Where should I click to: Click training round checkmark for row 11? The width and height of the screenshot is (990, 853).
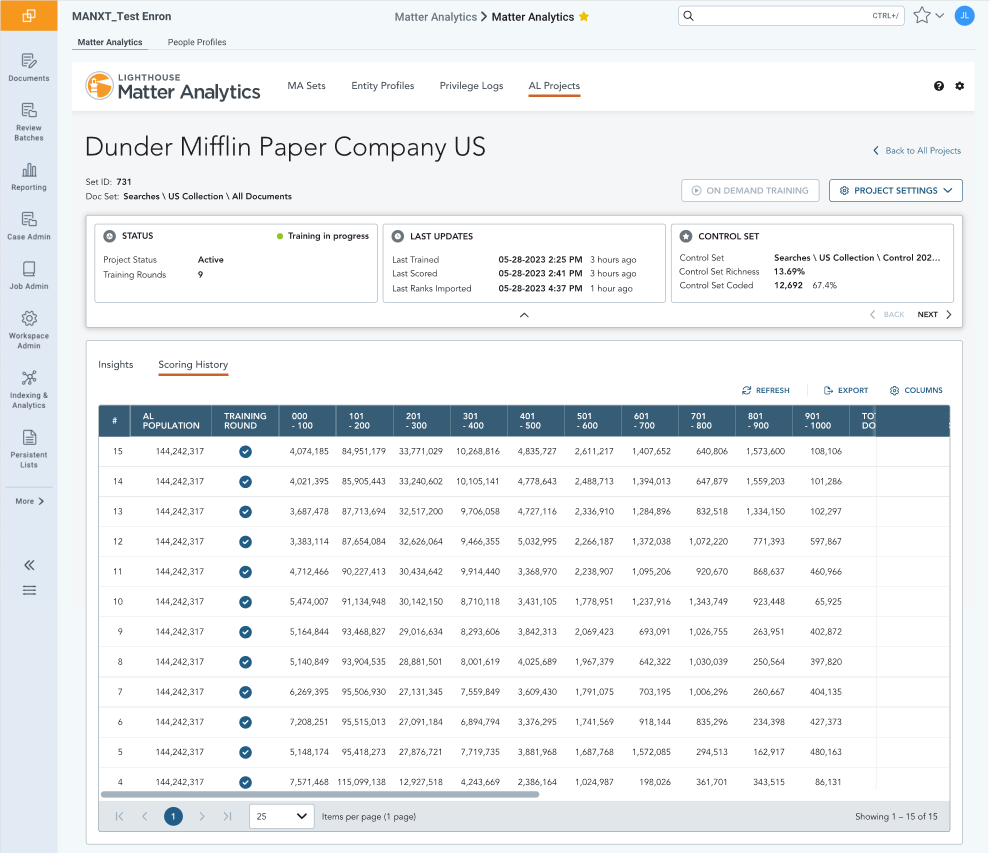246,572
